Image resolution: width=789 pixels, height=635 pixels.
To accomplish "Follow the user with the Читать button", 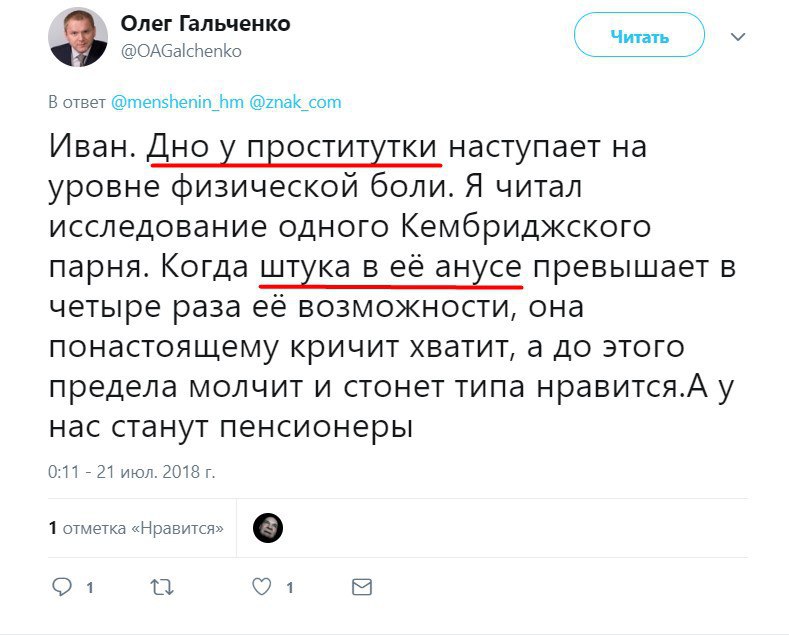I will [x=639, y=36].
